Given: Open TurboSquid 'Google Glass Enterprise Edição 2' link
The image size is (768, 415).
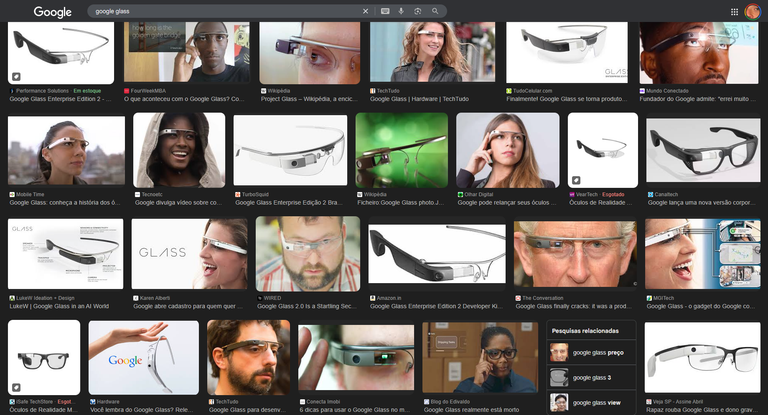Looking at the screenshot, I should pos(289,202).
